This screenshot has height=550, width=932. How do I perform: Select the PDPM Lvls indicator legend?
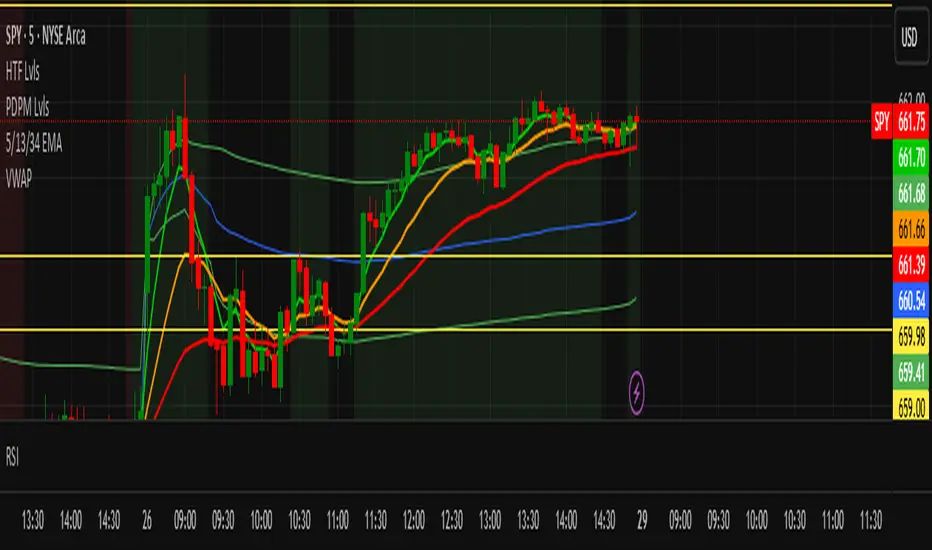(x=27, y=108)
